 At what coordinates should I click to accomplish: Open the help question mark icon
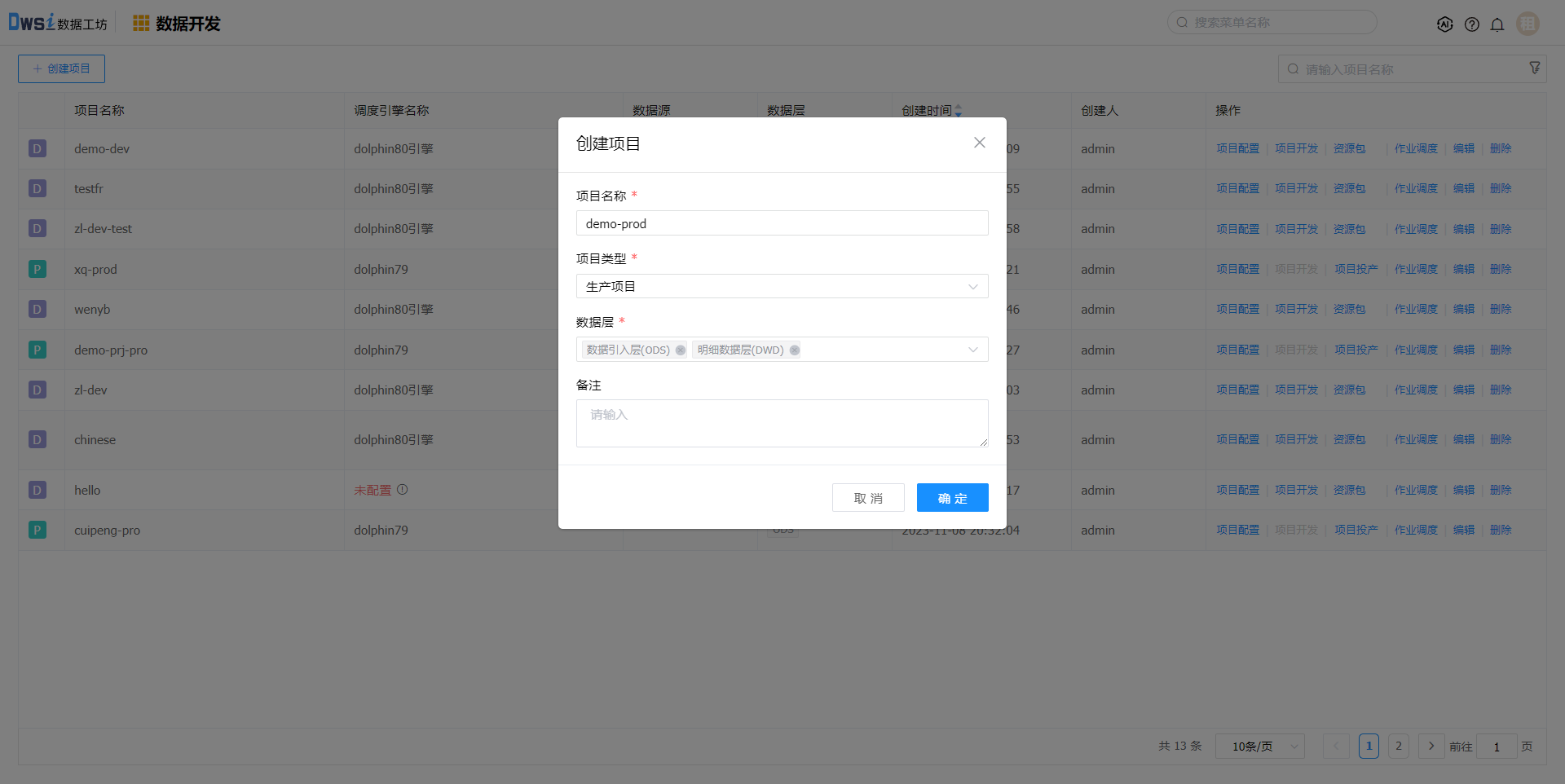coord(1471,24)
